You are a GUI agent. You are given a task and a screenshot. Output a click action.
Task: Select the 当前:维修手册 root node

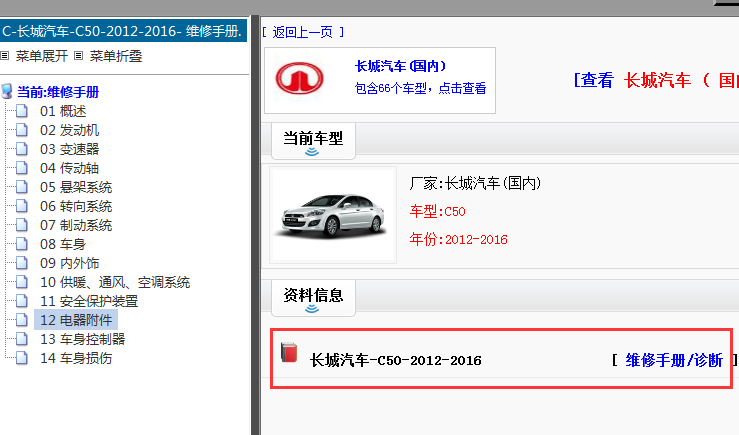point(58,92)
